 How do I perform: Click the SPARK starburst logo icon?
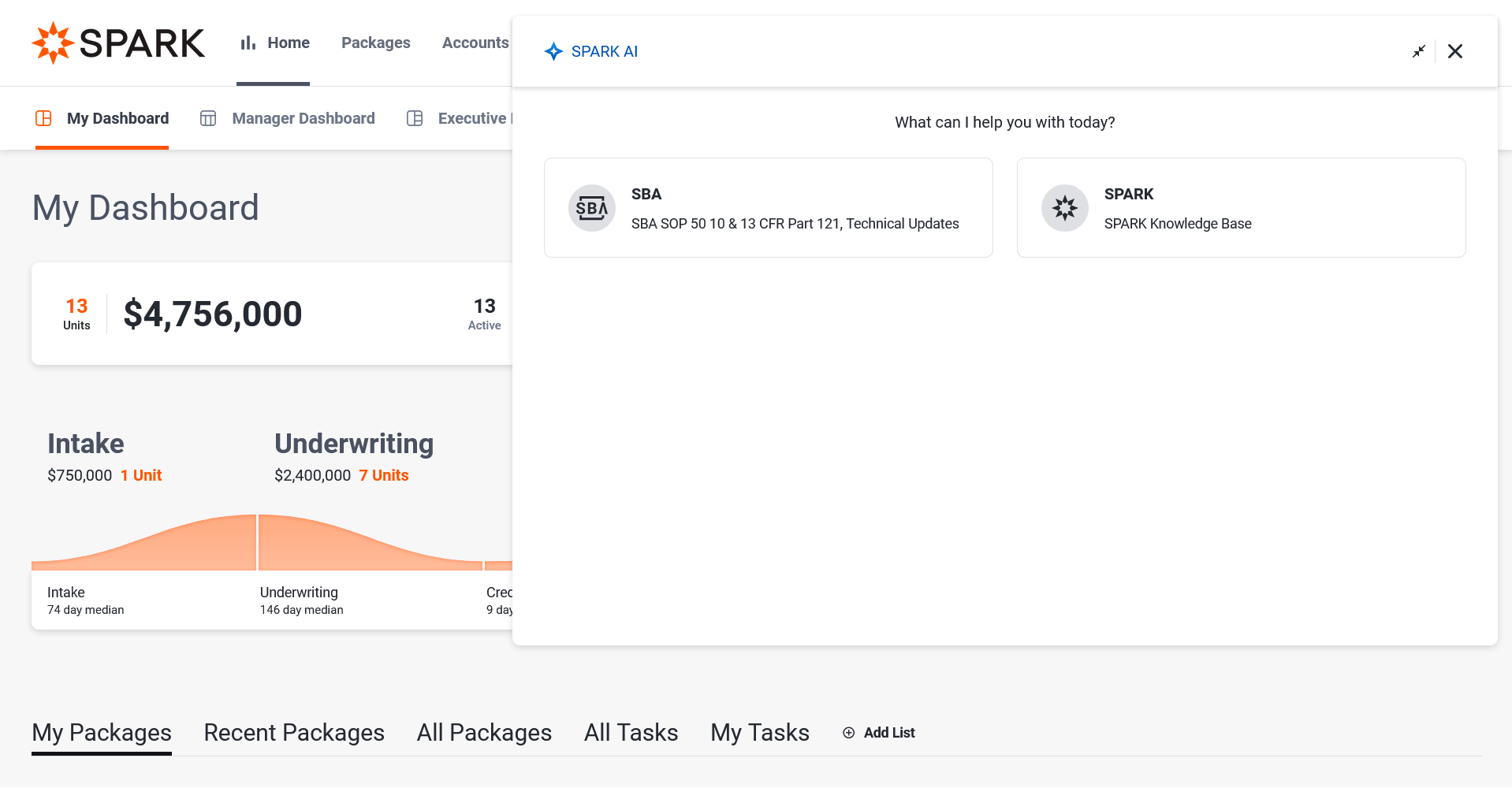pos(53,43)
